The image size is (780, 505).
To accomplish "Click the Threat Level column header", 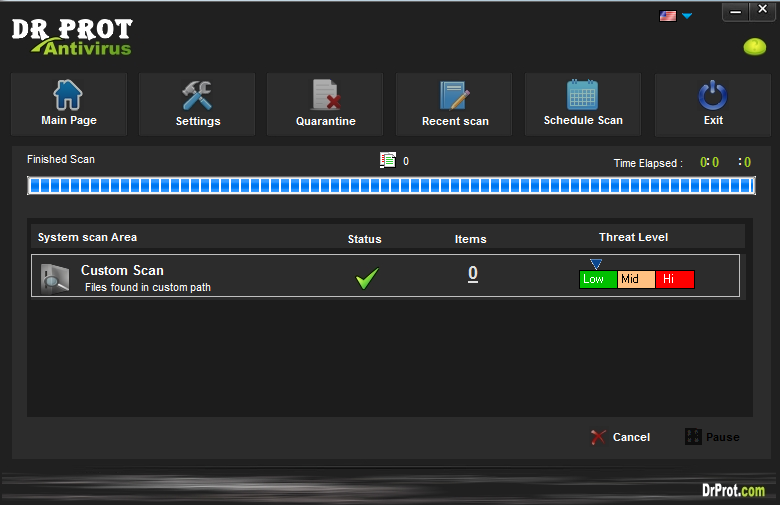I will [633, 237].
